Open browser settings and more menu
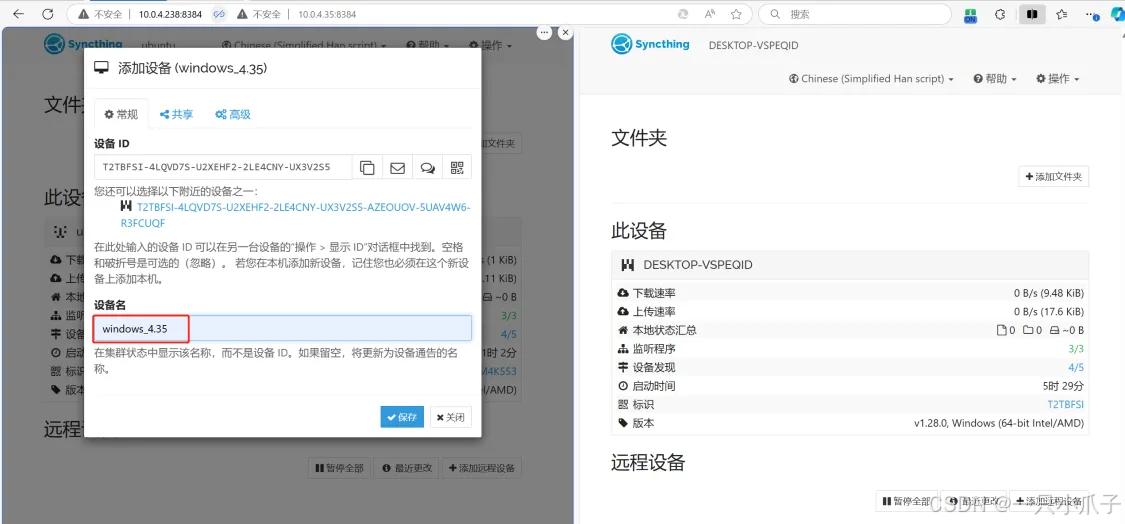The height and width of the screenshot is (524, 1125). click(1091, 14)
